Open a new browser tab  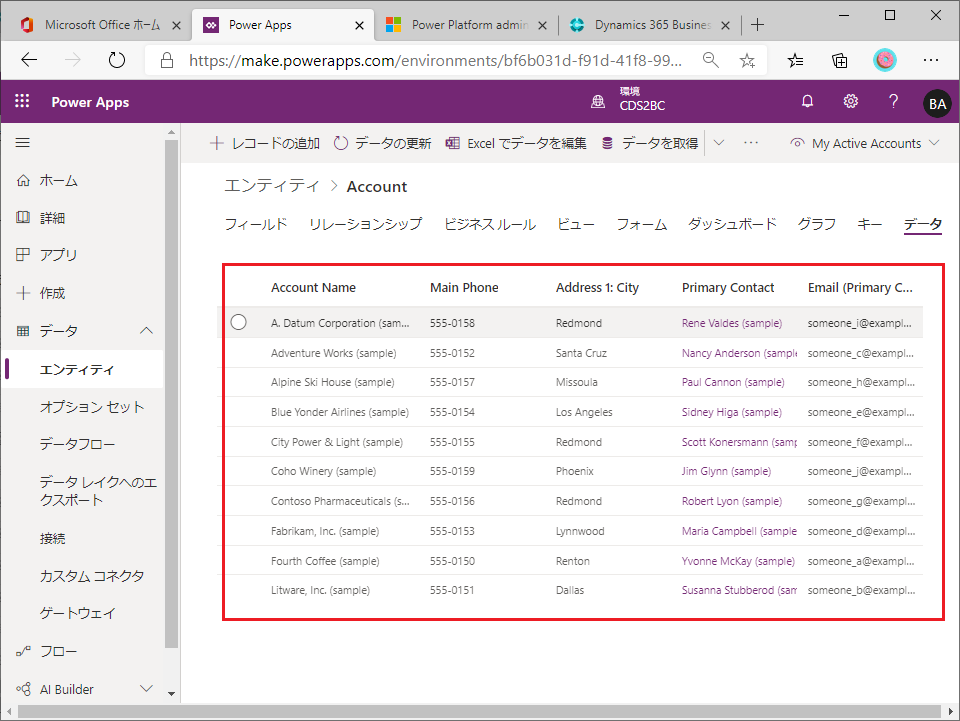tap(757, 24)
